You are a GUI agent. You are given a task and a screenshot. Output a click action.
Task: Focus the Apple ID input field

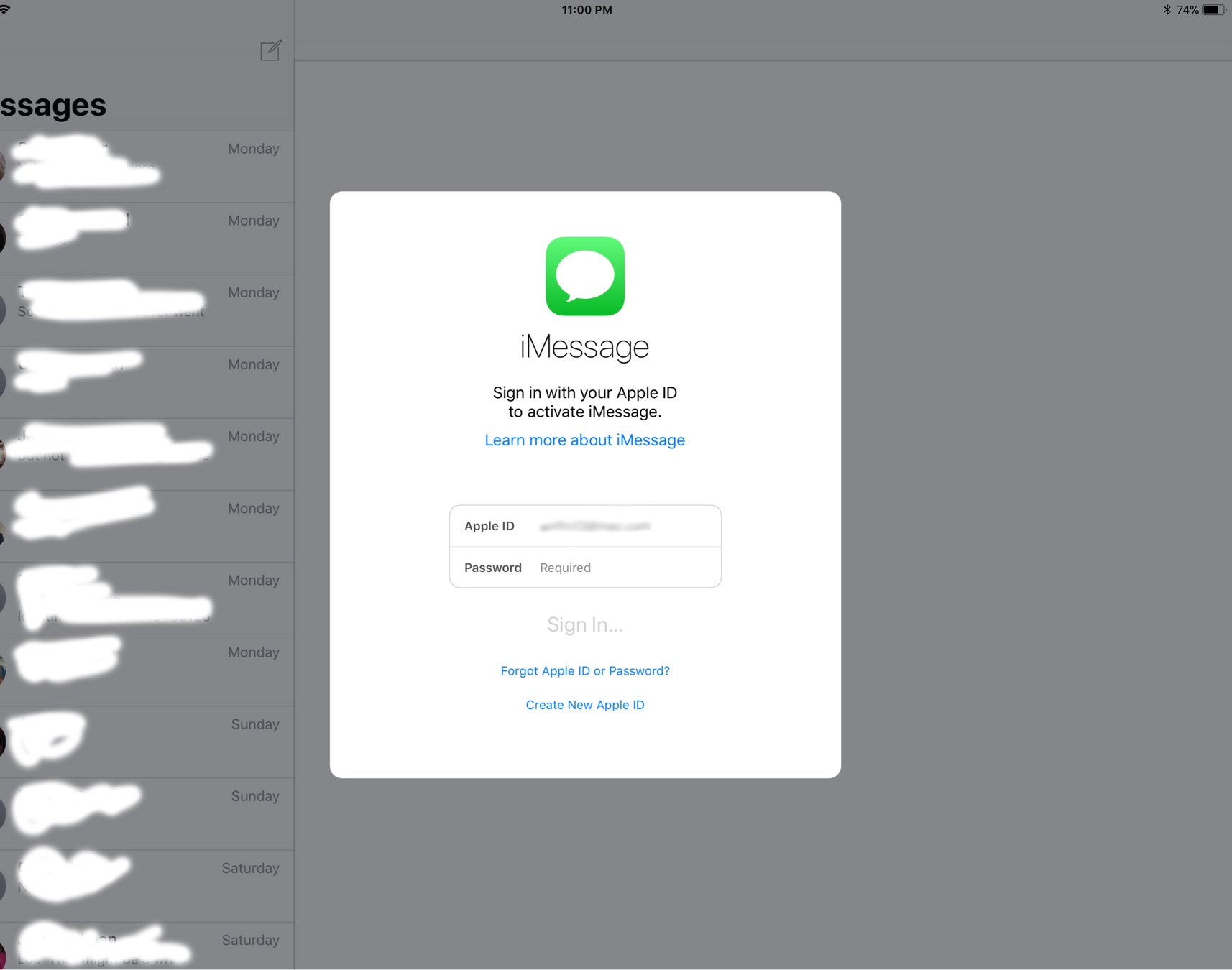585,526
